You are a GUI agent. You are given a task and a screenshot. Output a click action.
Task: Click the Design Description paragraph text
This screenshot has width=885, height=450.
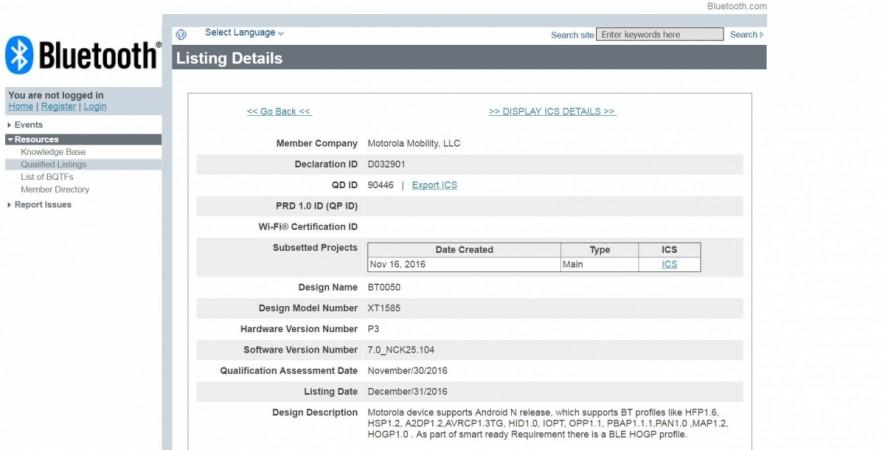pos(547,423)
